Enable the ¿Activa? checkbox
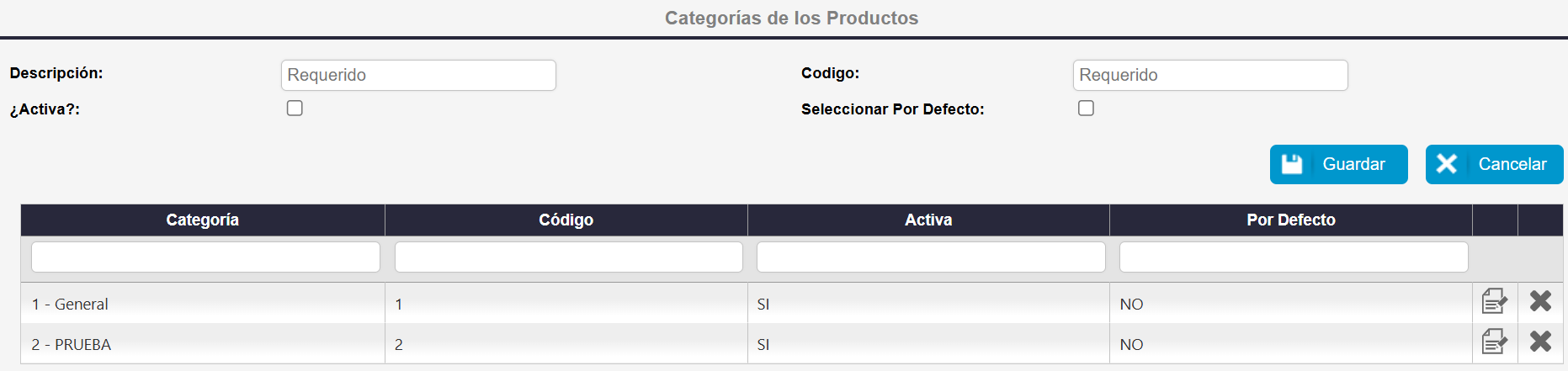This screenshot has height=371, width=1568. [x=295, y=109]
